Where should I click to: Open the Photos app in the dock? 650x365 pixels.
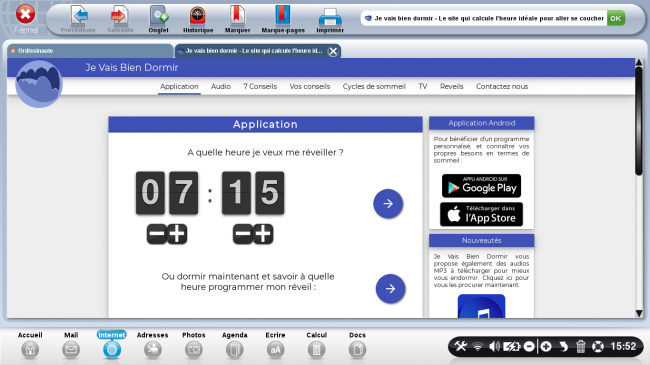pos(194,345)
